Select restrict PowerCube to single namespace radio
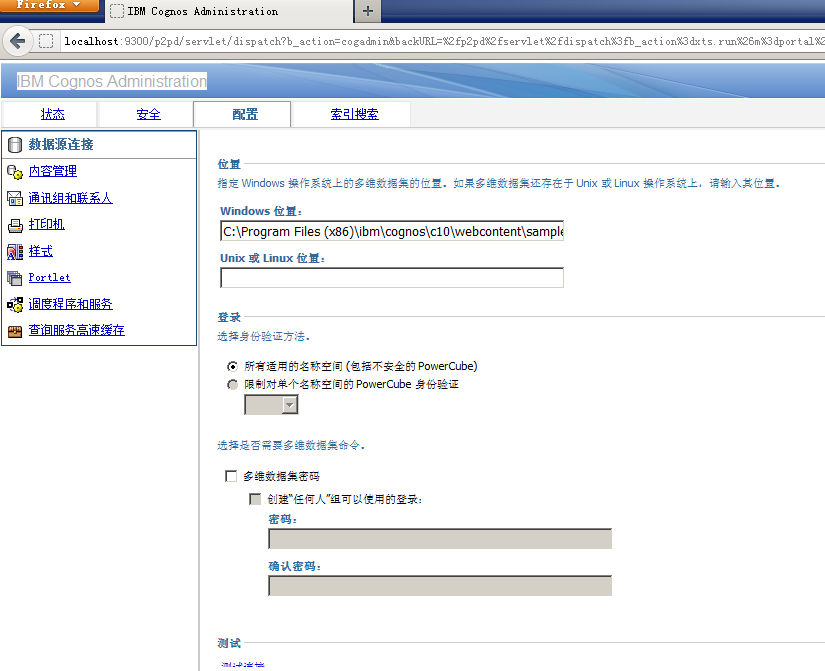This screenshot has height=671, width=825. point(232,385)
